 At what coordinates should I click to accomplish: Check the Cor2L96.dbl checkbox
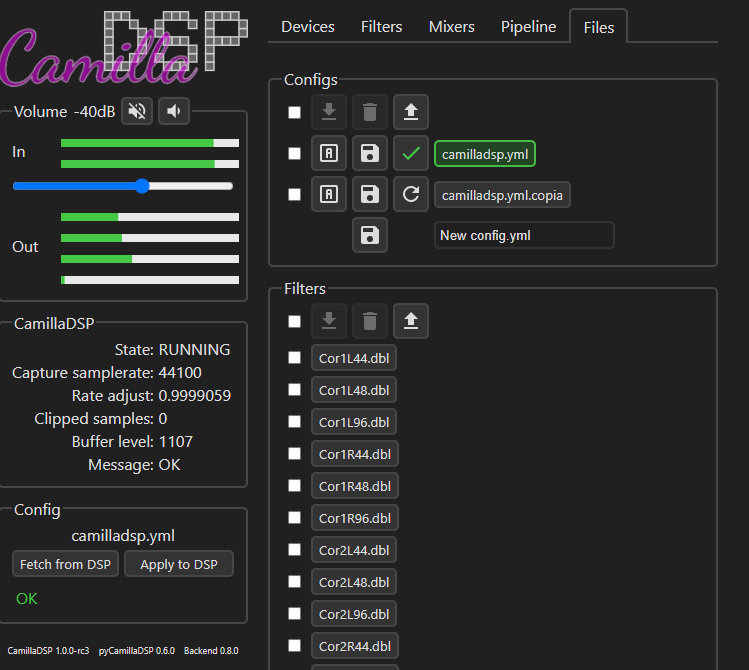point(295,614)
